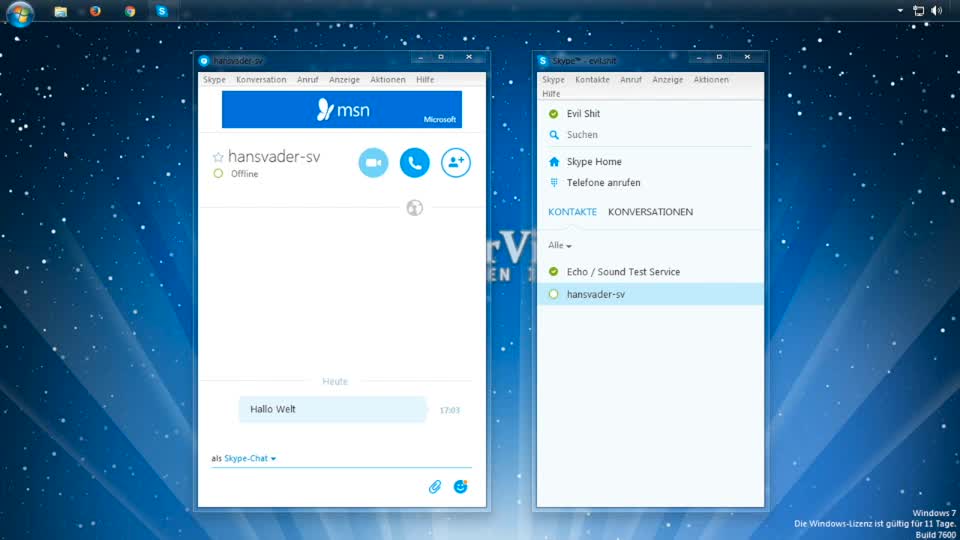Click the search magnifier icon
960x540 pixels.
[x=554, y=135]
